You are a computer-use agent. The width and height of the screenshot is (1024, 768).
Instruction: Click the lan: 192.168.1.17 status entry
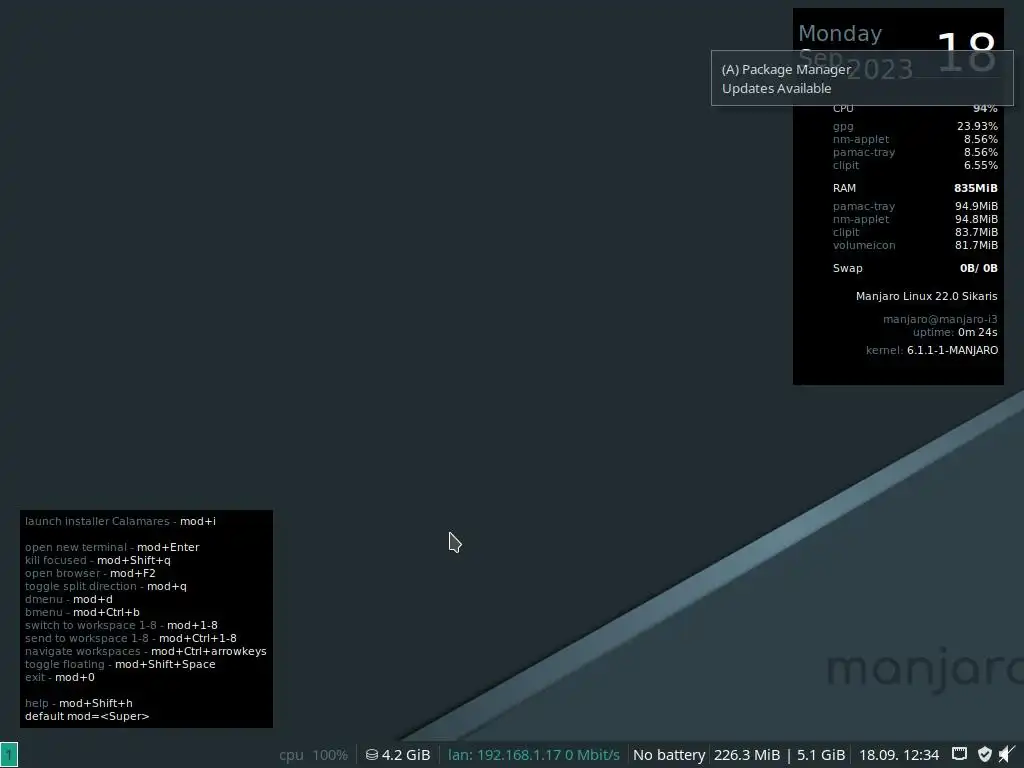click(534, 755)
